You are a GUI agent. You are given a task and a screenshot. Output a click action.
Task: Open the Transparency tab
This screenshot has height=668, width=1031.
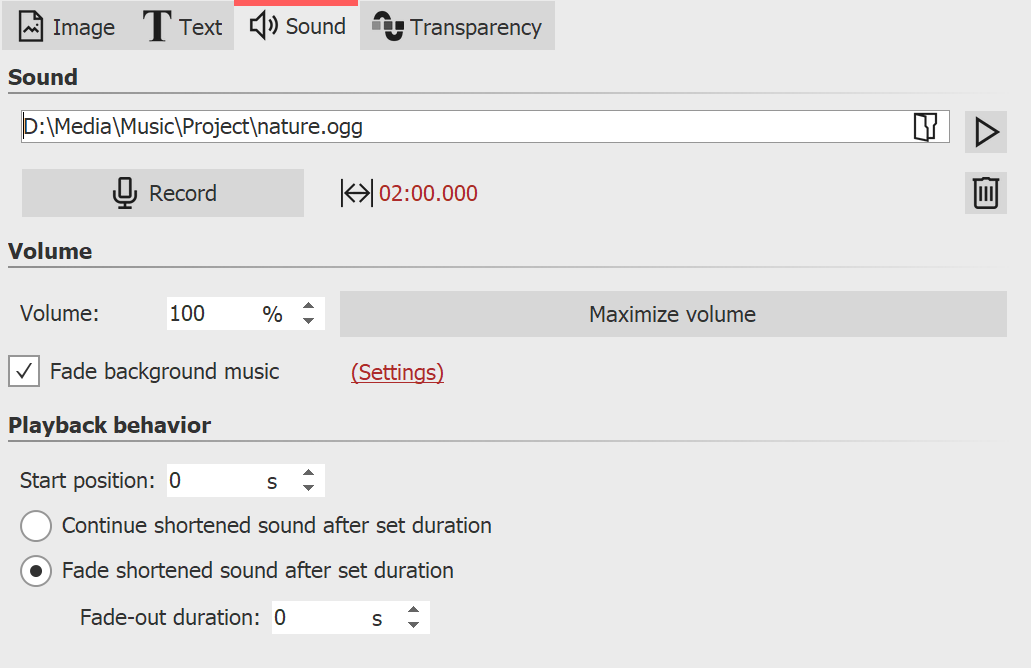point(457,26)
